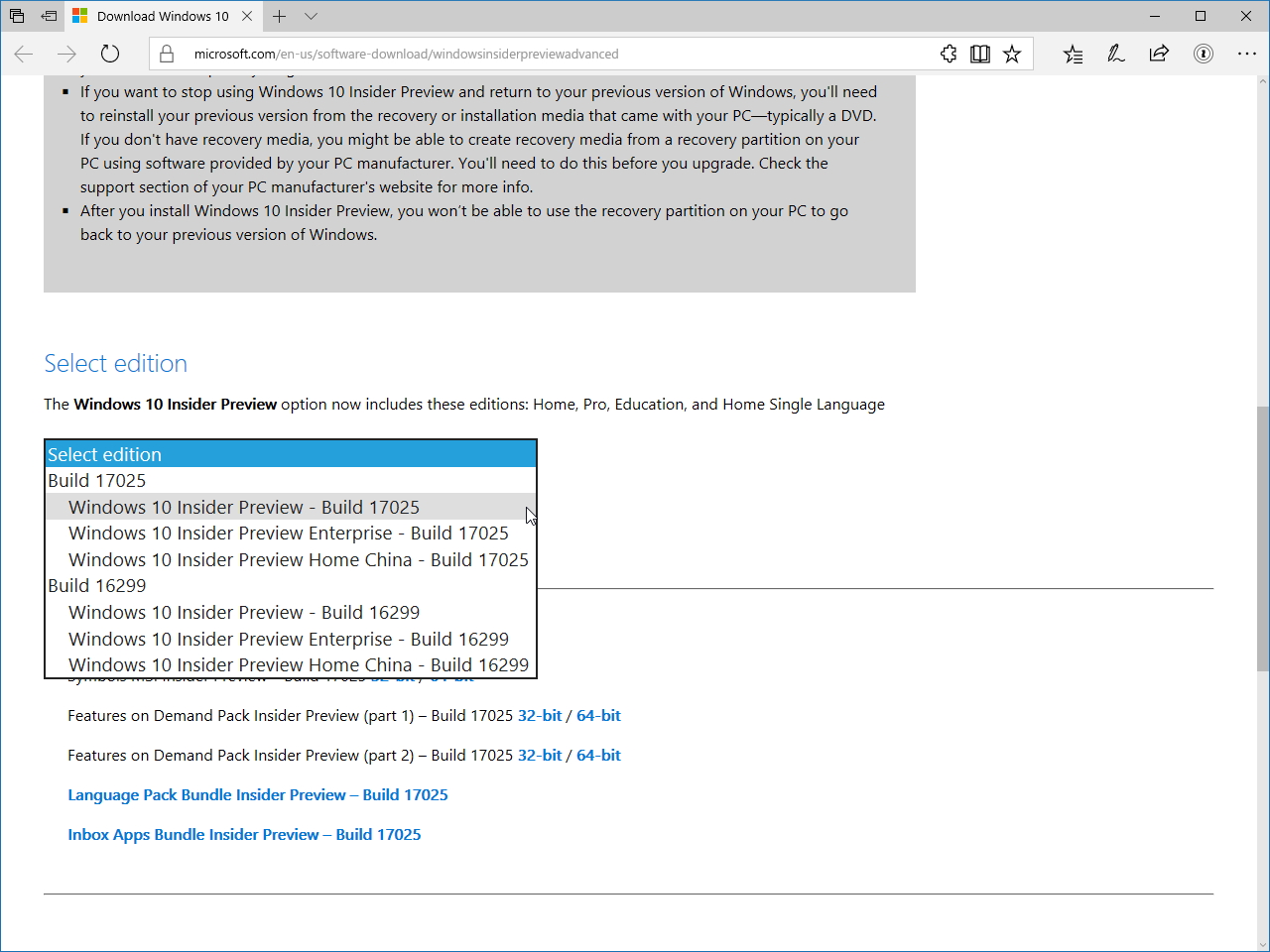1270x952 pixels.
Task: Pick Windows 10 Insider Preview - Build 17025
Action: point(291,507)
